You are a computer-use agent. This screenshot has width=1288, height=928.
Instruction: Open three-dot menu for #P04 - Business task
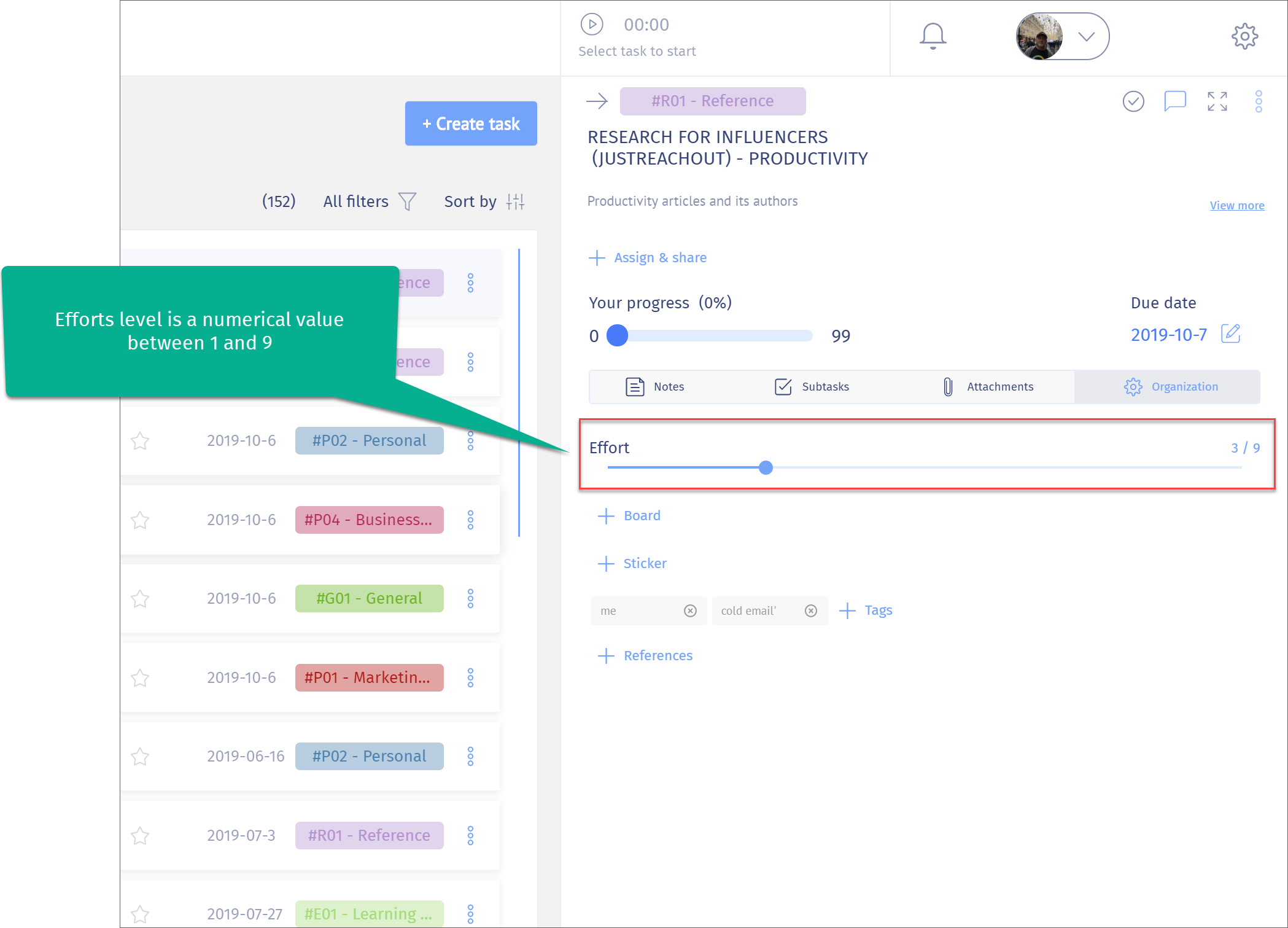[x=470, y=520]
